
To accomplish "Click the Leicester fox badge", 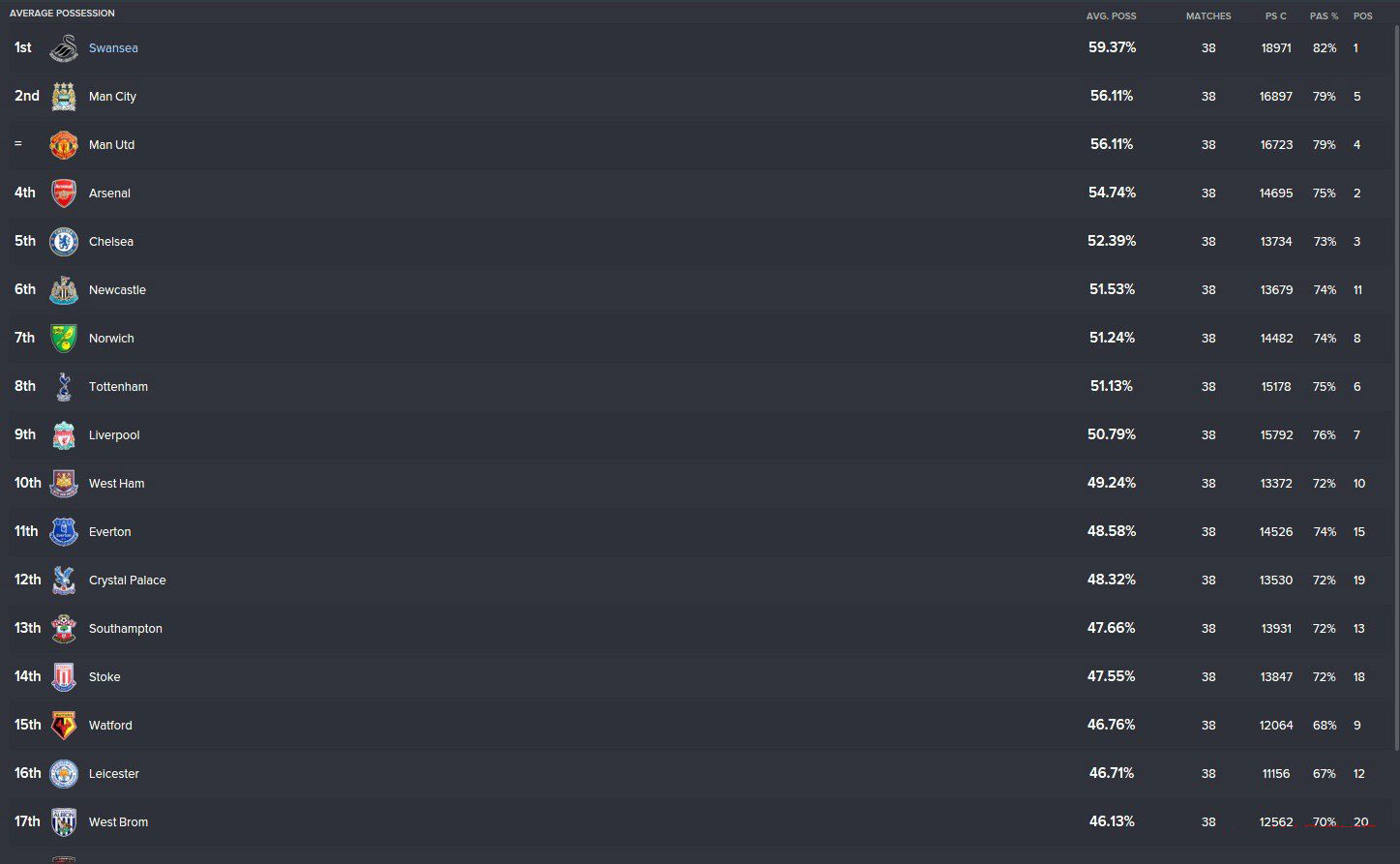I will click(64, 774).
